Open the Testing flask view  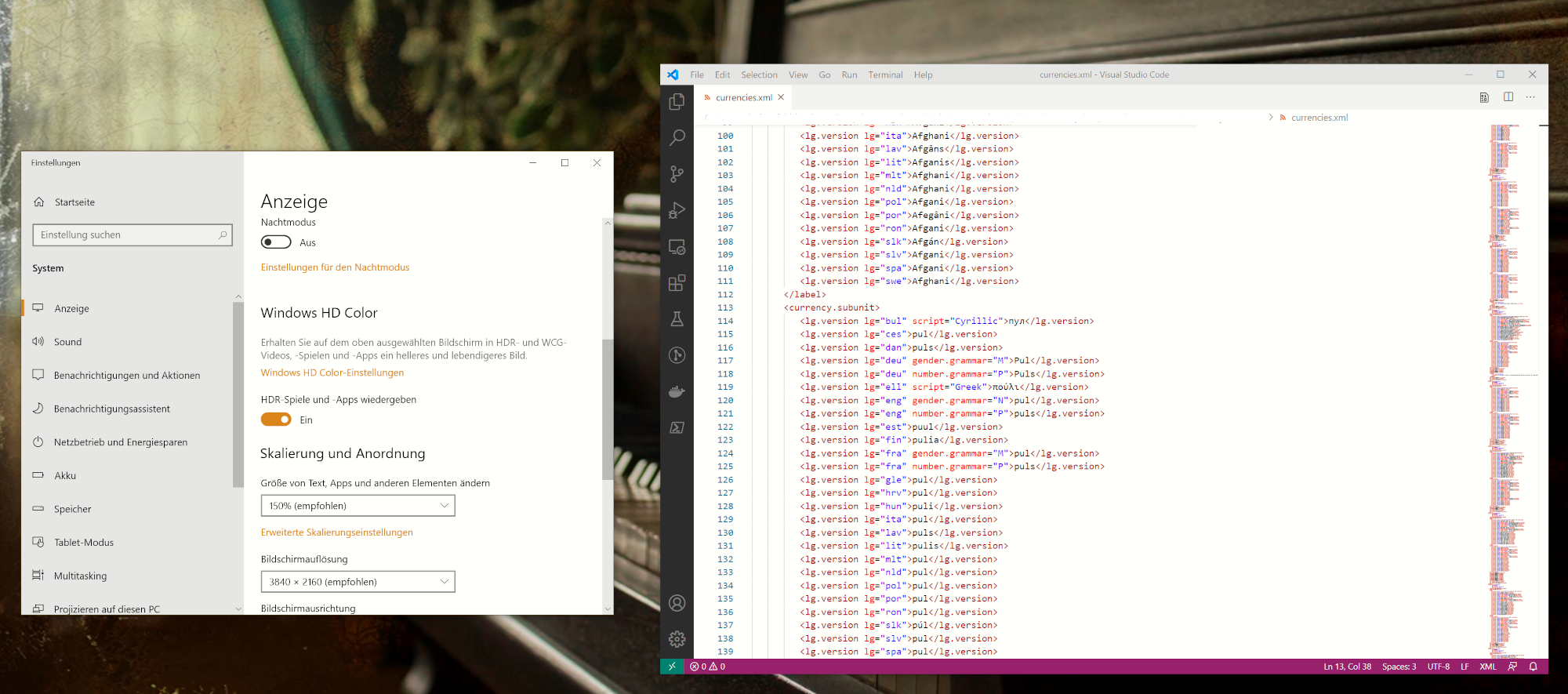[x=677, y=319]
